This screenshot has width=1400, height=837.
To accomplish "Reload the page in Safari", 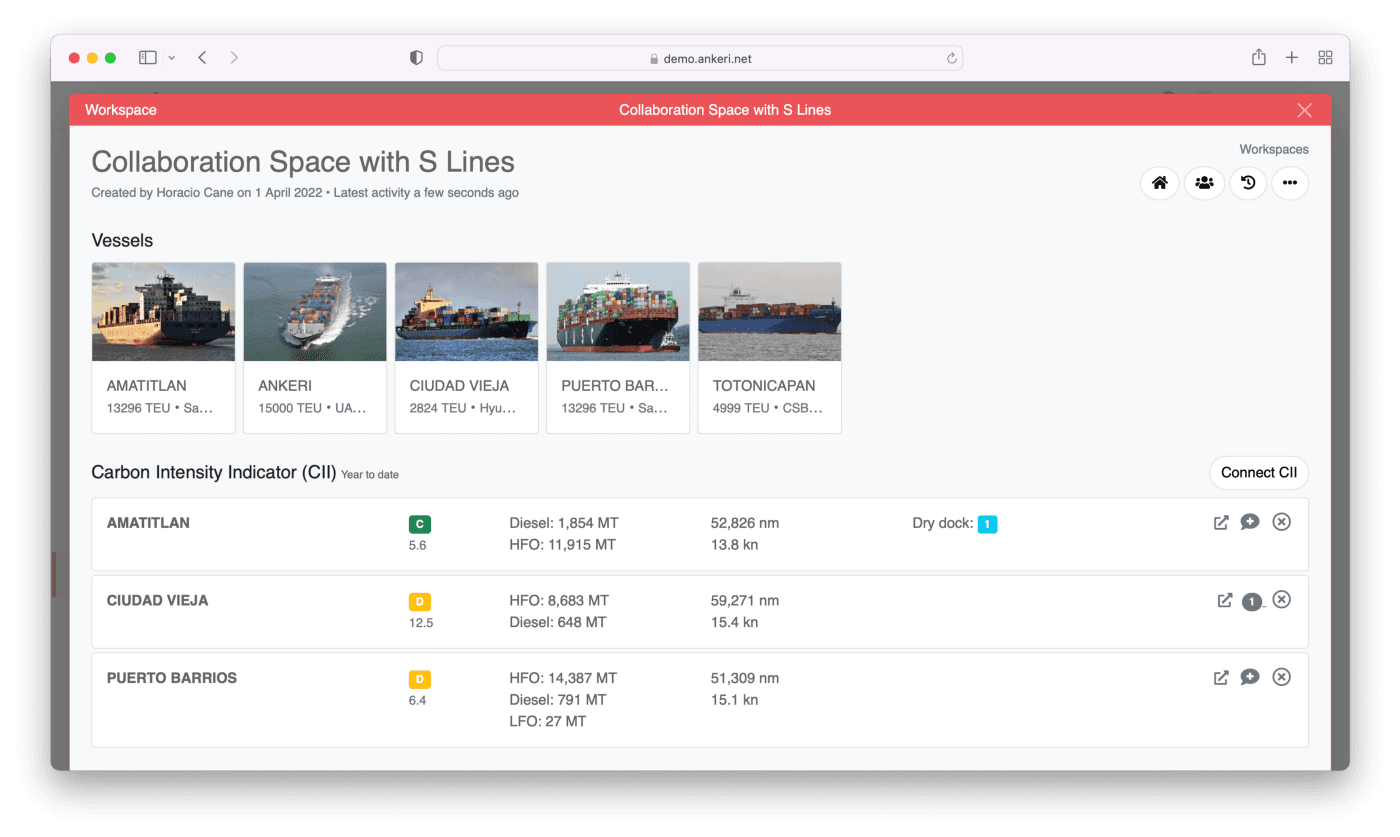I will [x=952, y=58].
